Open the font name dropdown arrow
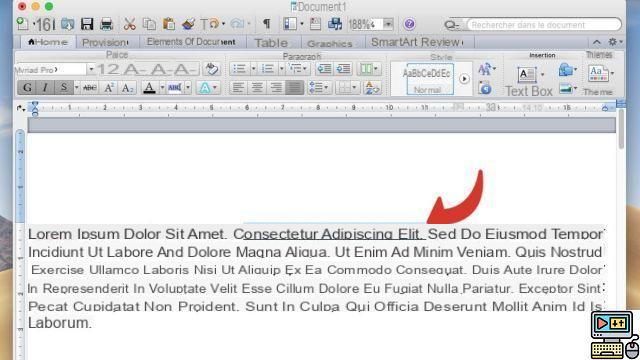The width and height of the screenshot is (640, 360). 91,69
